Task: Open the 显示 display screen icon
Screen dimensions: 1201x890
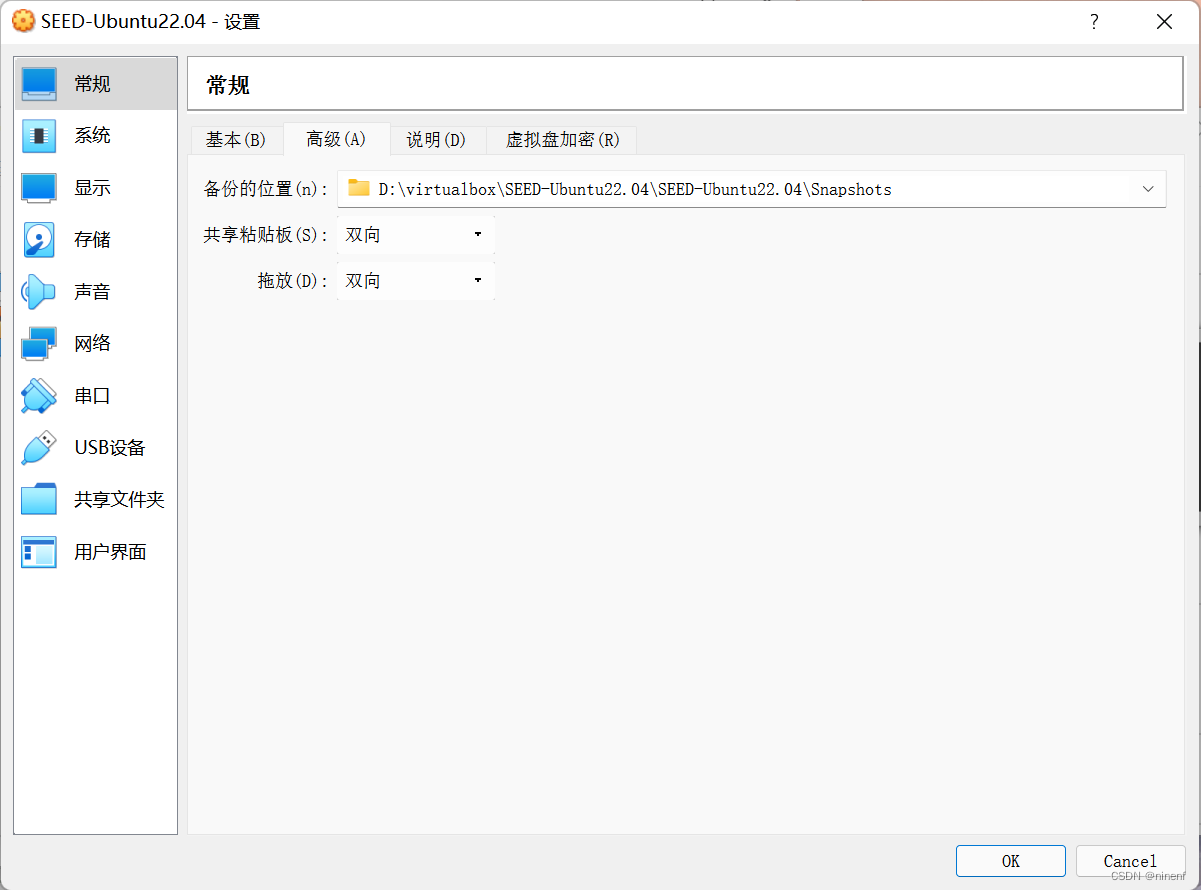Action: (x=39, y=188)
